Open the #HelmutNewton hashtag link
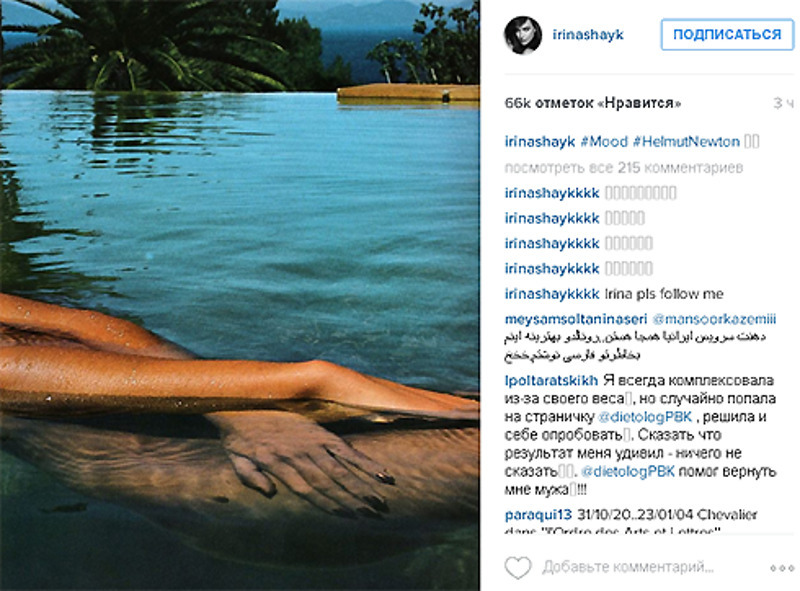 coord(686,141)
